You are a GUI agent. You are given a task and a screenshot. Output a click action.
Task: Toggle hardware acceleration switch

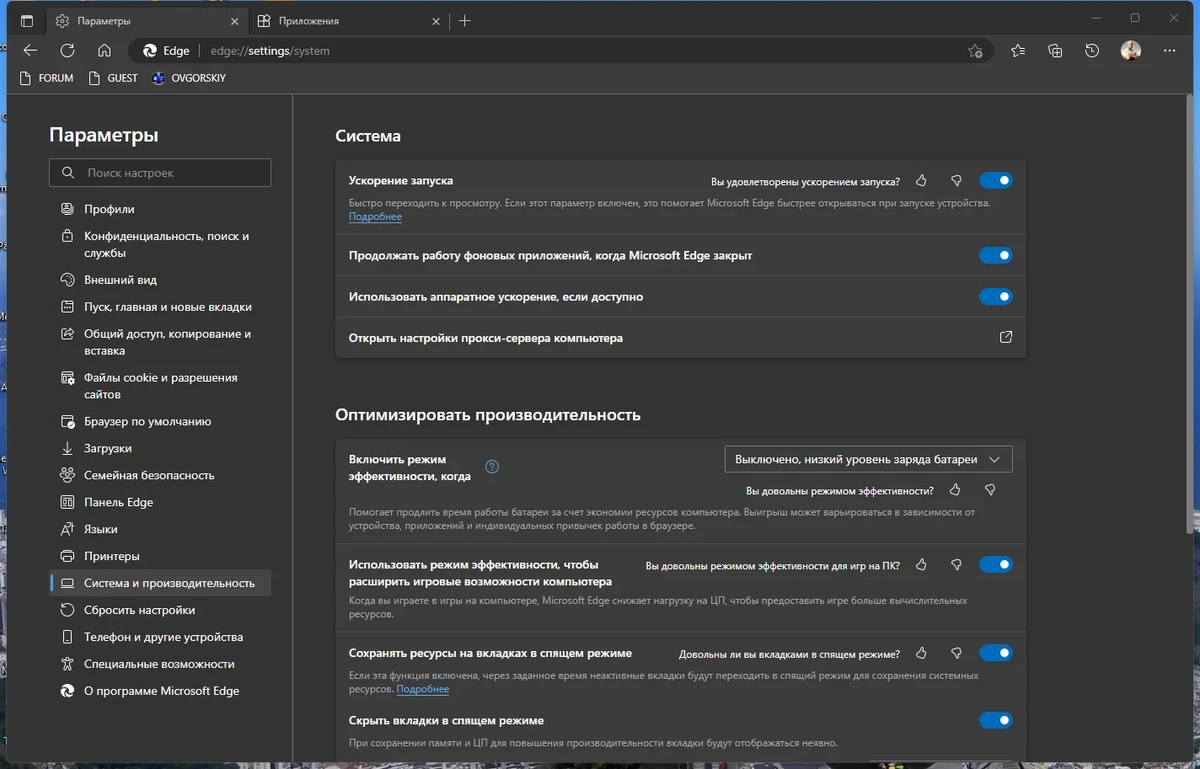pos(995,297)
